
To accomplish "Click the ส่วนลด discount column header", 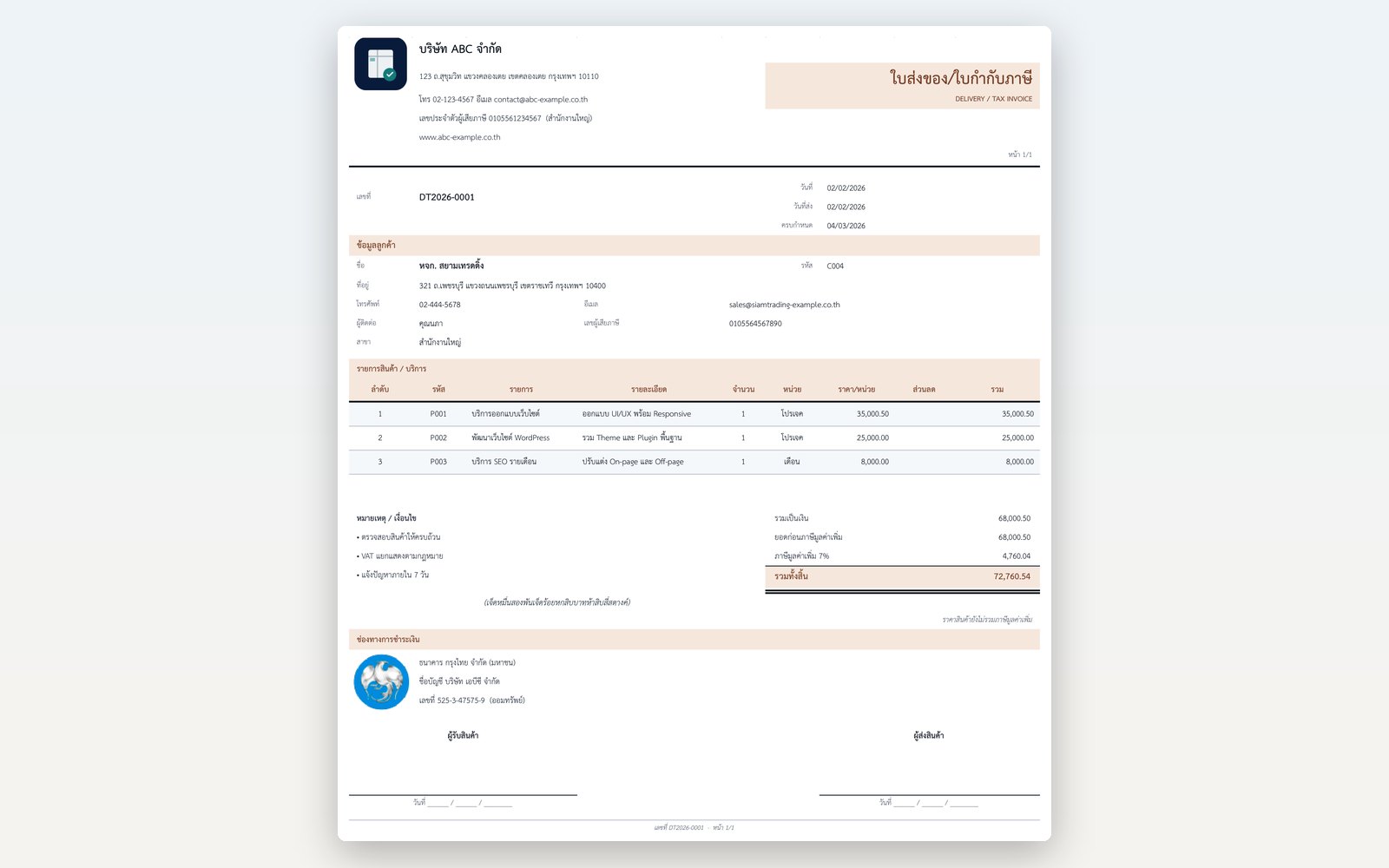I will click(924, 390).
